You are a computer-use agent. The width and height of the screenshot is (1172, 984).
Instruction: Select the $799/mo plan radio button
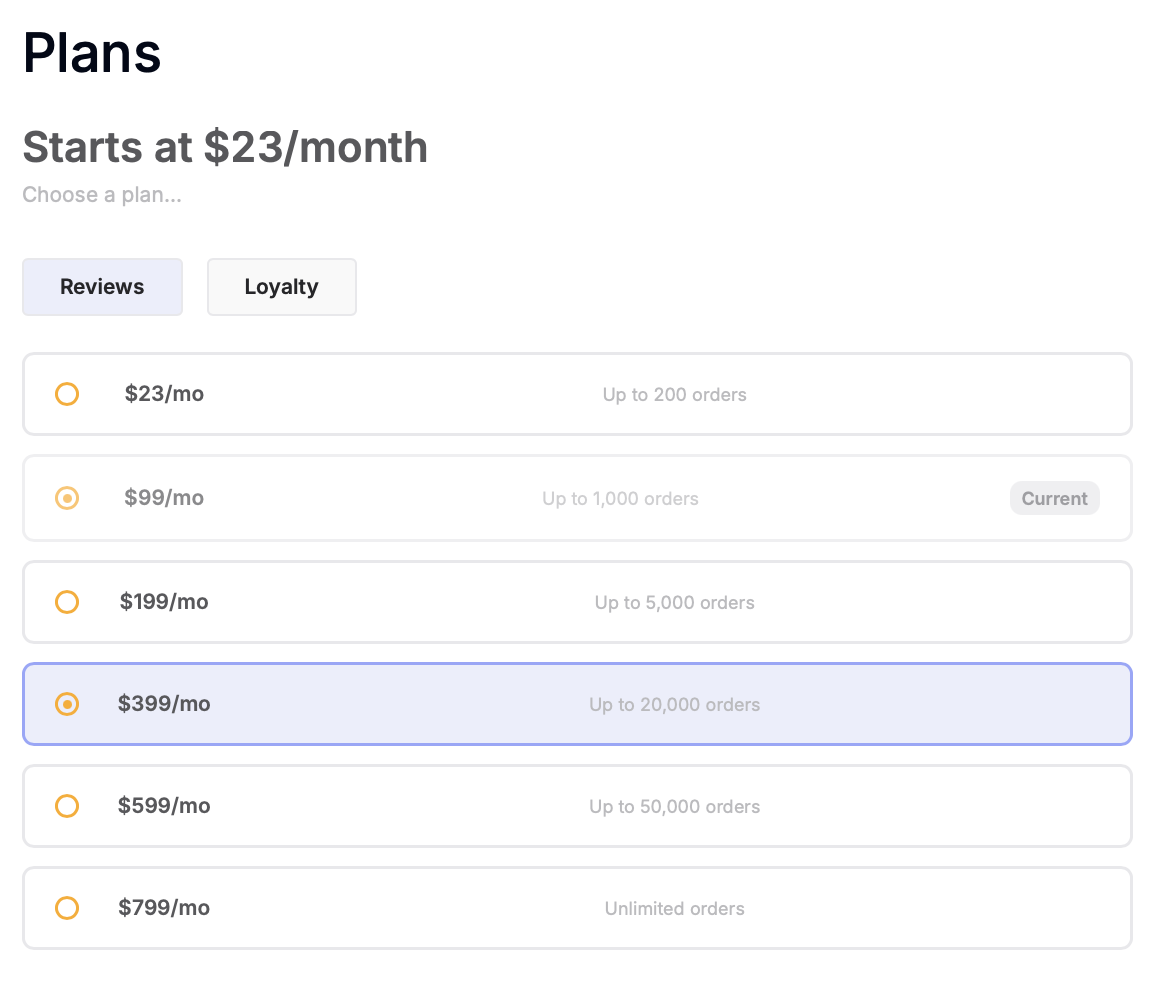click(67, 908)
